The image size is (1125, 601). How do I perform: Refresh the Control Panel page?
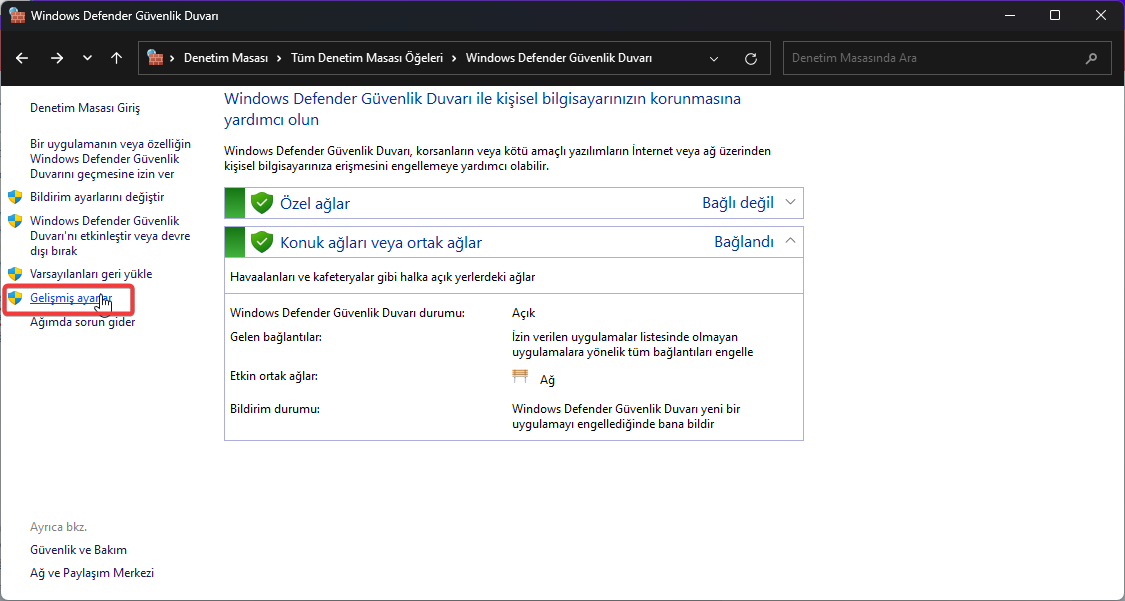click(x=751, y=59)
